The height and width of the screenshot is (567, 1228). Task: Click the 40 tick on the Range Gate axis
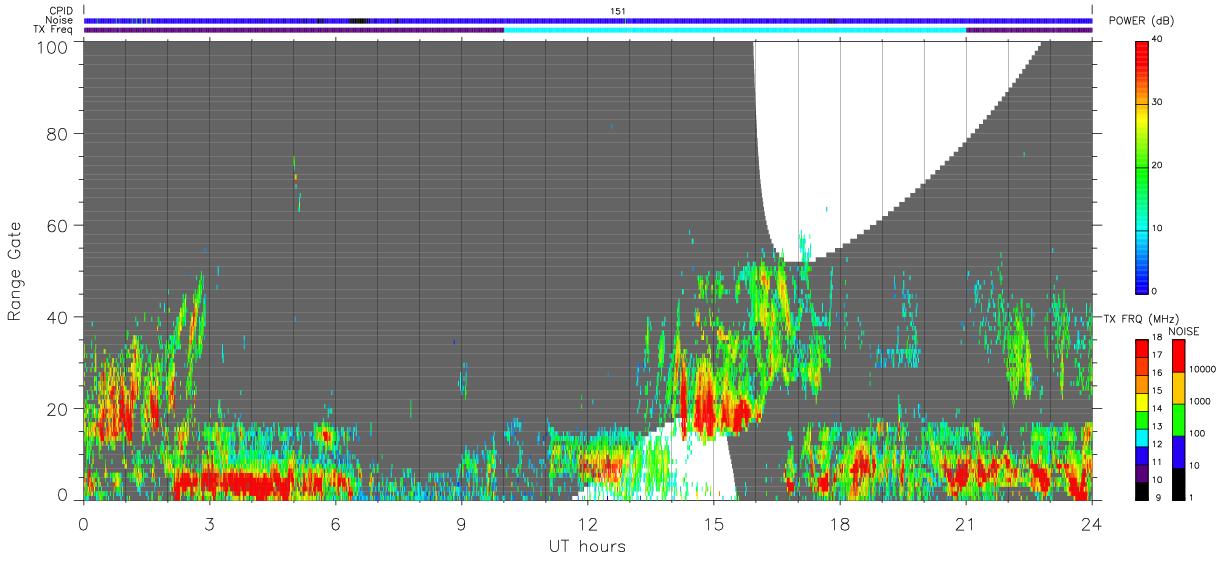[x=59, y=317]
